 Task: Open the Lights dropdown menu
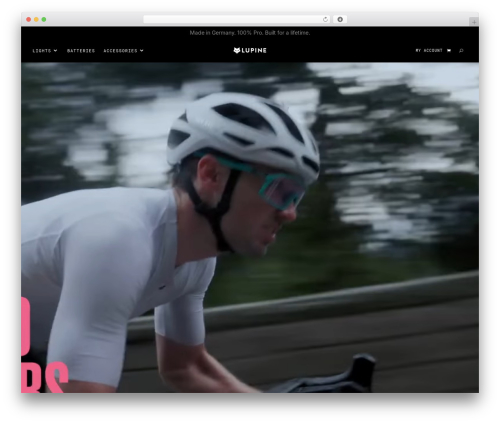[45, 51]
